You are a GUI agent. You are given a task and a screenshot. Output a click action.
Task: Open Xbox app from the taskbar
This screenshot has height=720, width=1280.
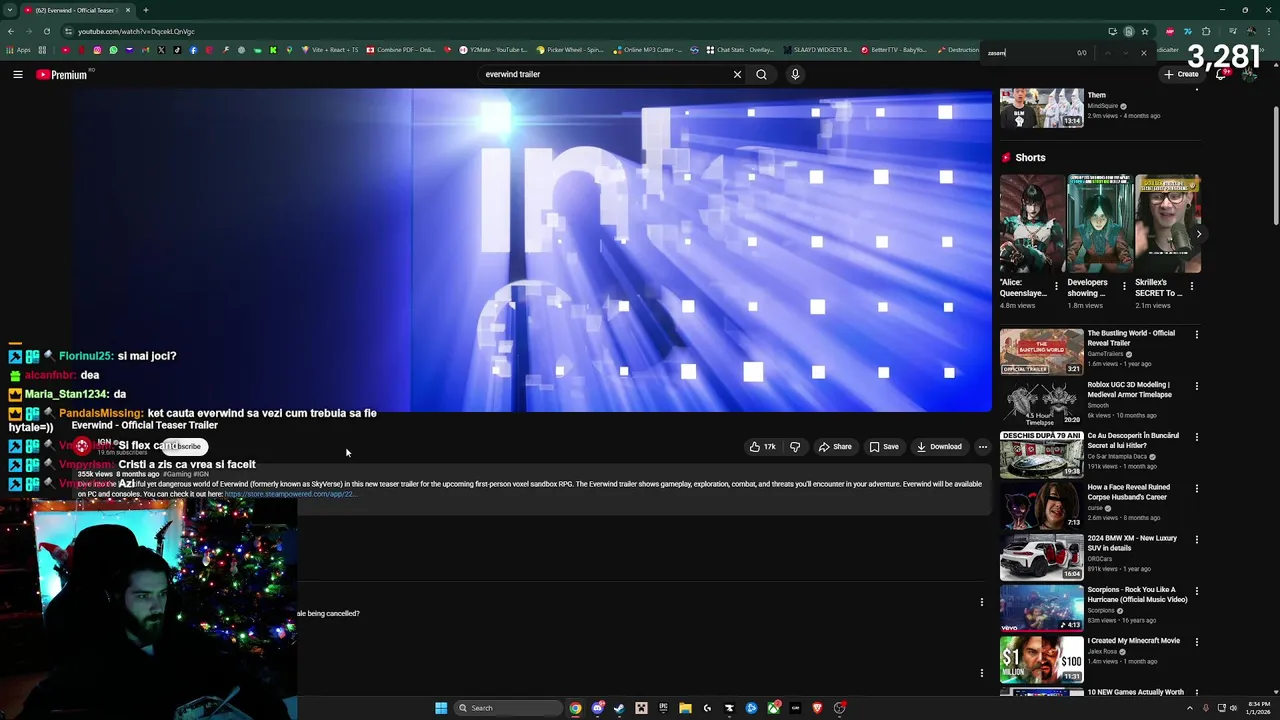tap(774, 708)
